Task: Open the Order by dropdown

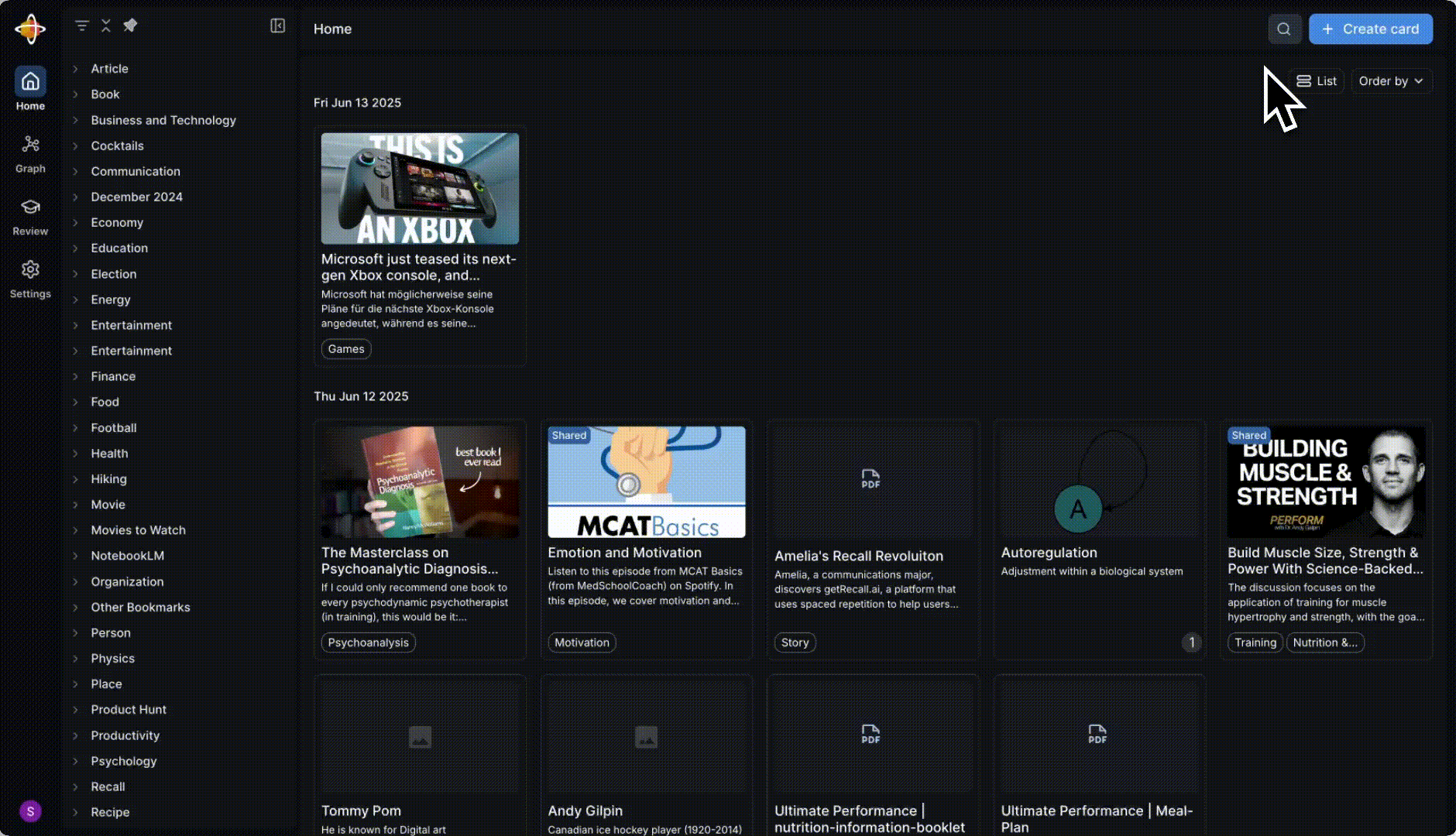Action: (1391, 81)
